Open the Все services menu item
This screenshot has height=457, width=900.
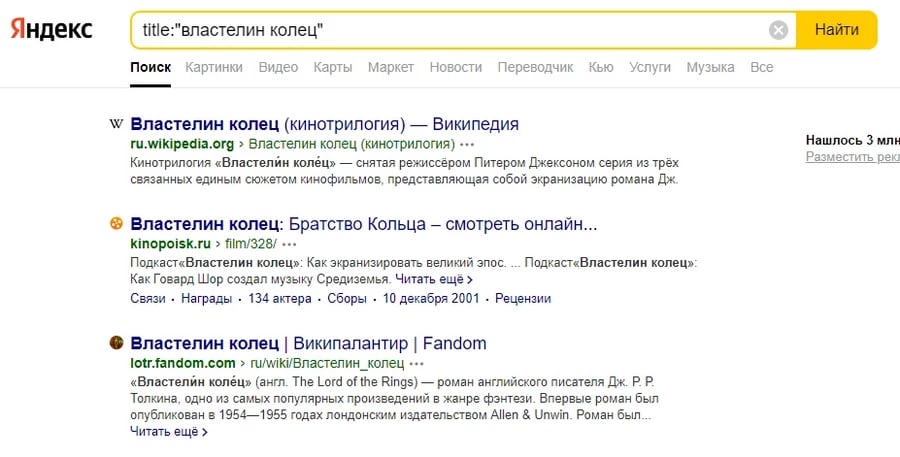point(762,67)
